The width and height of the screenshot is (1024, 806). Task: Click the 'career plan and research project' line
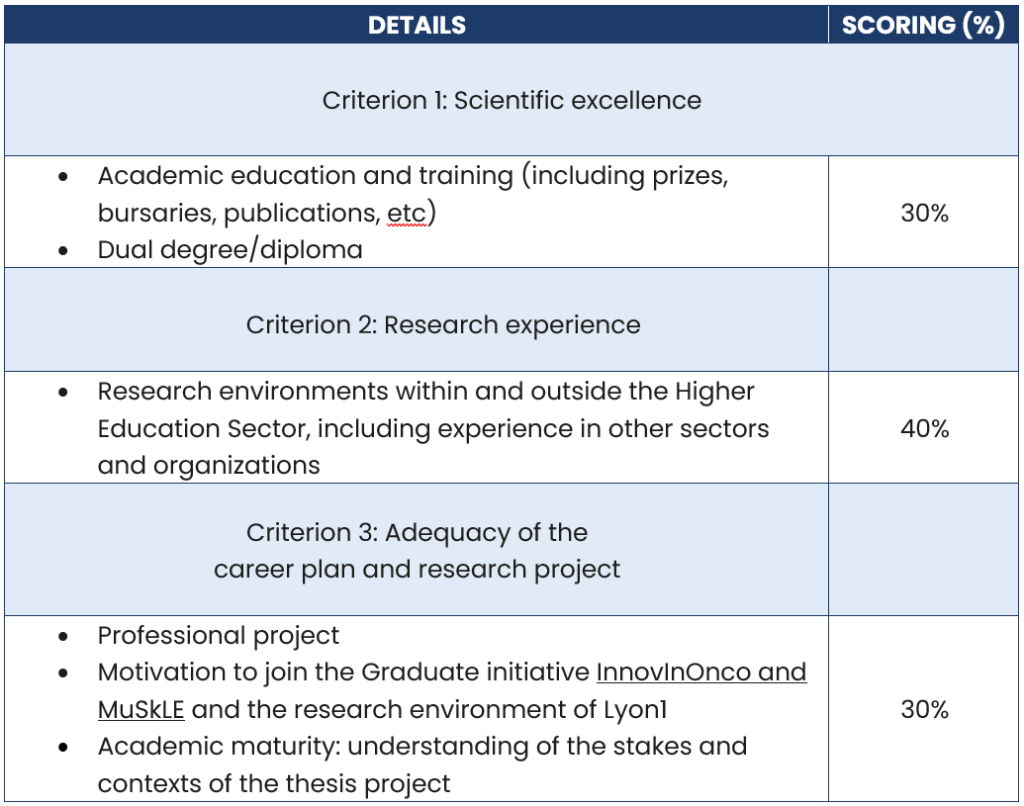tap(417, 569)
